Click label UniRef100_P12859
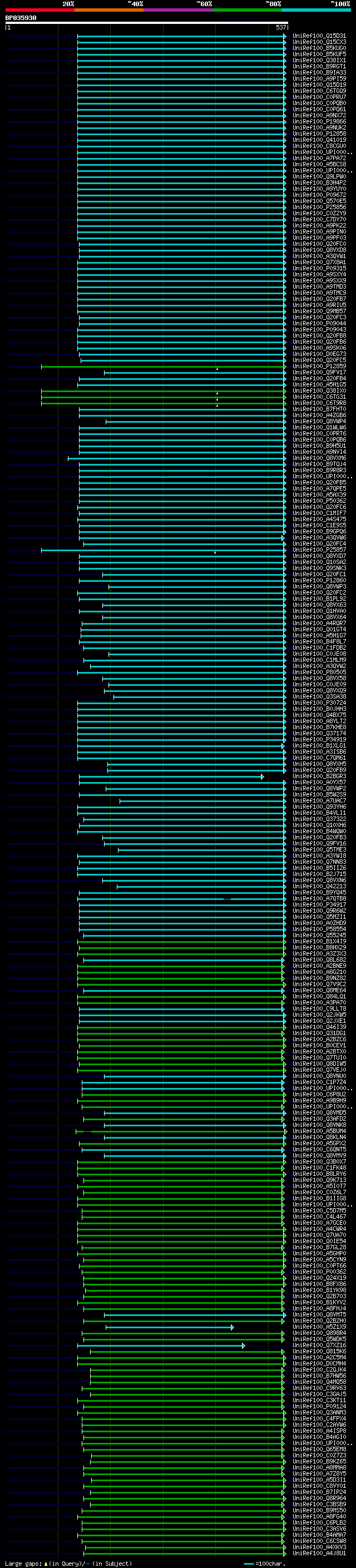The width and height of the screenshot is (356, 1568). [x=319, y=367]
